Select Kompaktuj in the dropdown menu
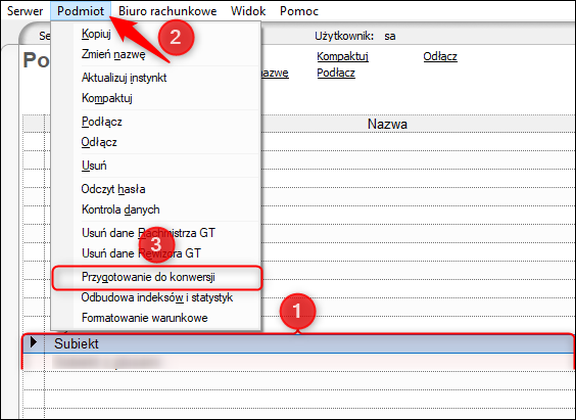This screenshot has width=576, height=420. (x=156, y=98)
